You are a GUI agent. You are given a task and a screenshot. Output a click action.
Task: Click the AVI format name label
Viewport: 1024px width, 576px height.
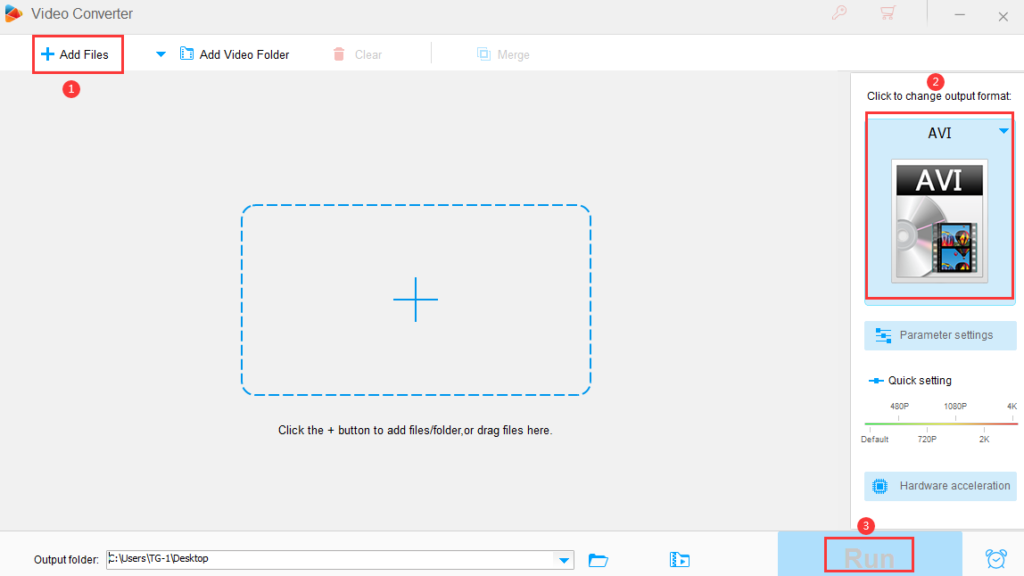(939, 133)
